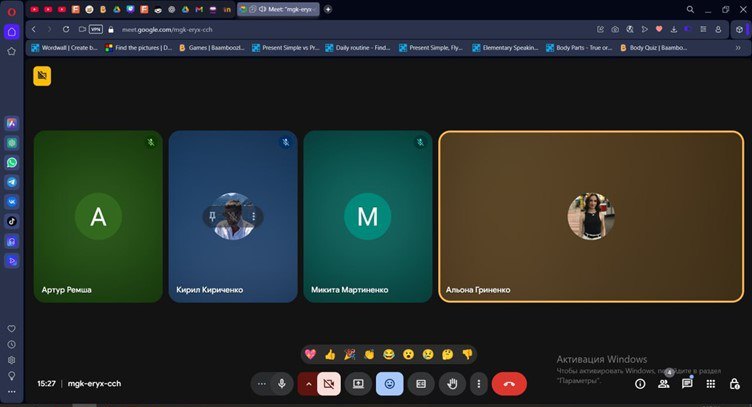Open more options three-dot menu in toolbar

(479, 383)
